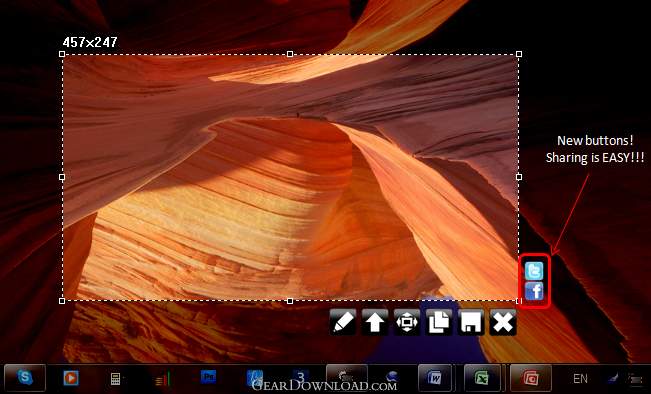This screenshot has width=651, height=394.
Task: Open the media player taskbar icon
Action: click(71, 378)
